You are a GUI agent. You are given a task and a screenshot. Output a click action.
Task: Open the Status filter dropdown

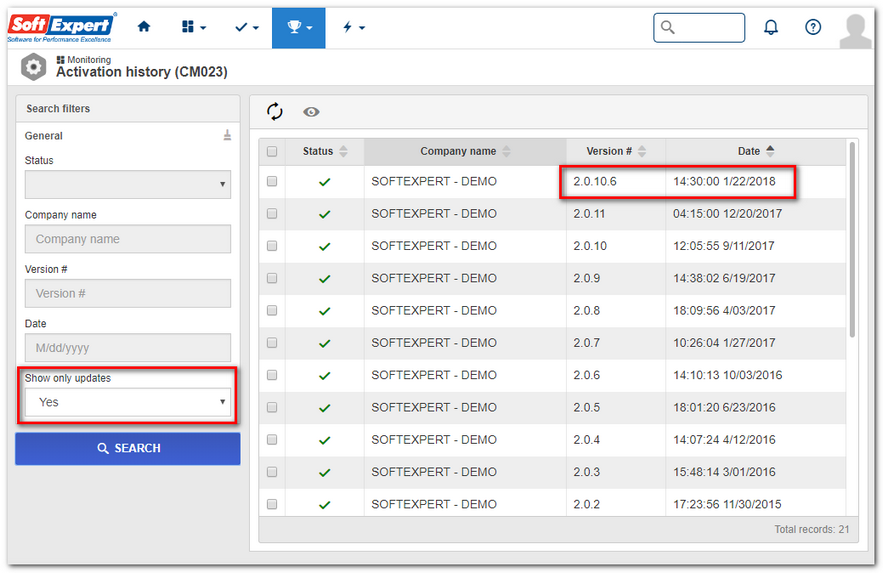pos(128,184)
